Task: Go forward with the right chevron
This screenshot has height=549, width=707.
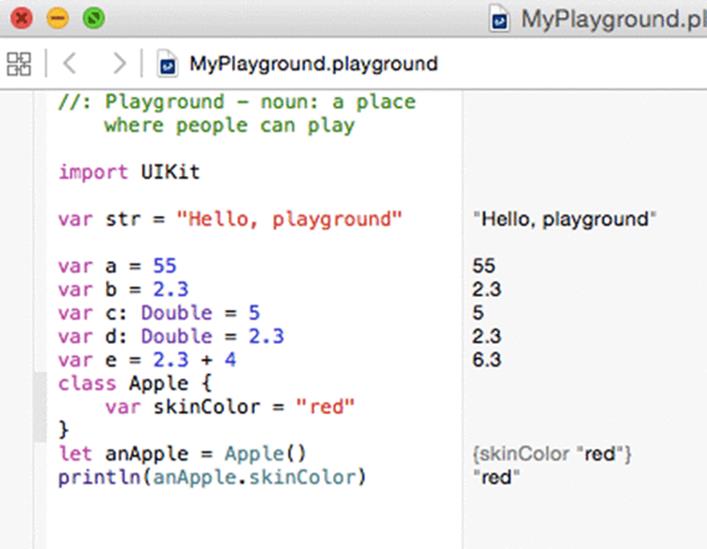Action: coord(119,63)
